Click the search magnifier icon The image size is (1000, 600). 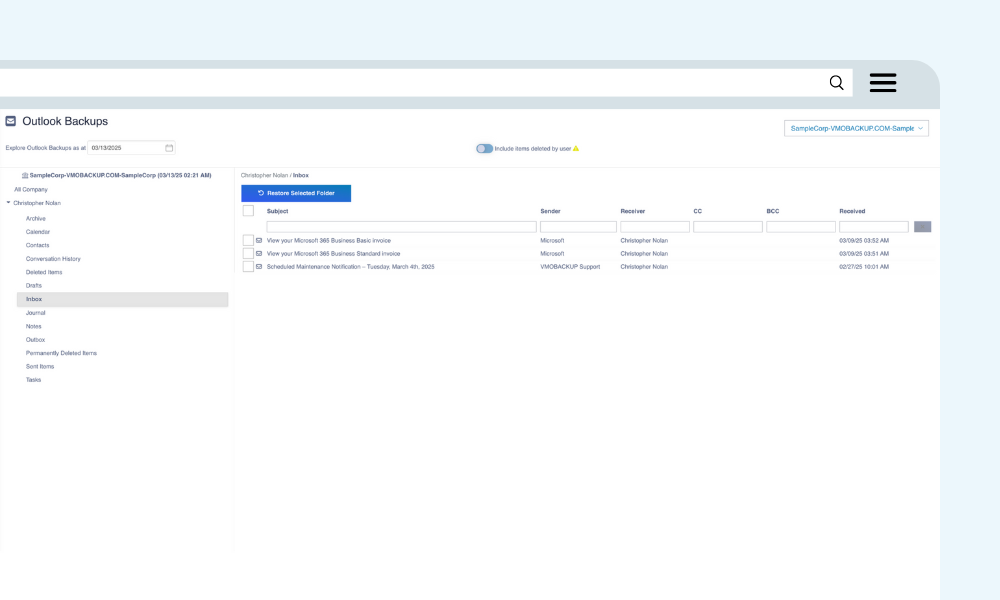pyautogui.click(x=836, y=83)
